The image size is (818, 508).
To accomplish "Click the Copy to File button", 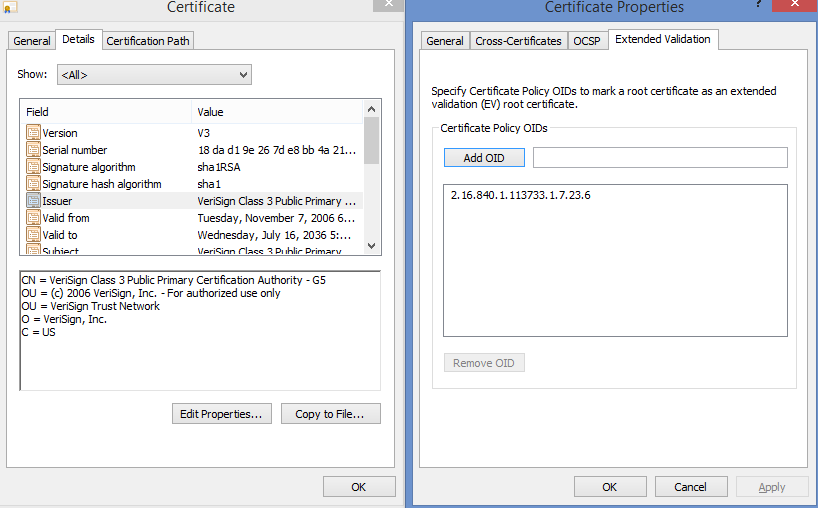I will [x=330, y=414].
